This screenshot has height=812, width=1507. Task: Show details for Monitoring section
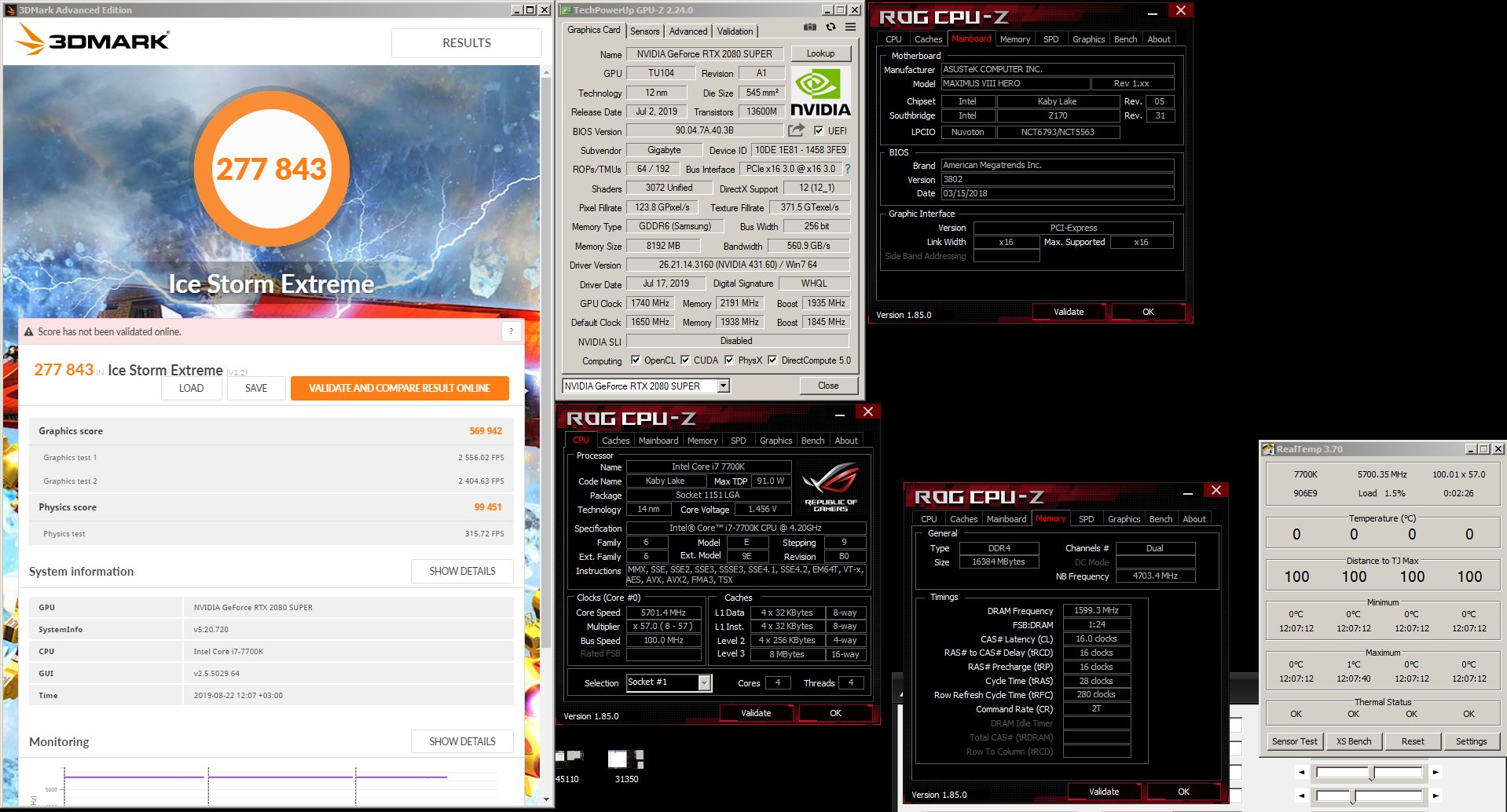pyautogui.click(x=462, y=741)
